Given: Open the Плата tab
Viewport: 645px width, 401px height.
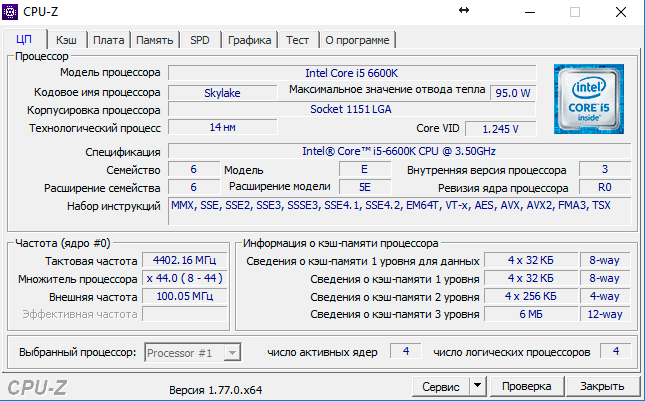Looking at the screenshot, I should (x=108, y=40).
